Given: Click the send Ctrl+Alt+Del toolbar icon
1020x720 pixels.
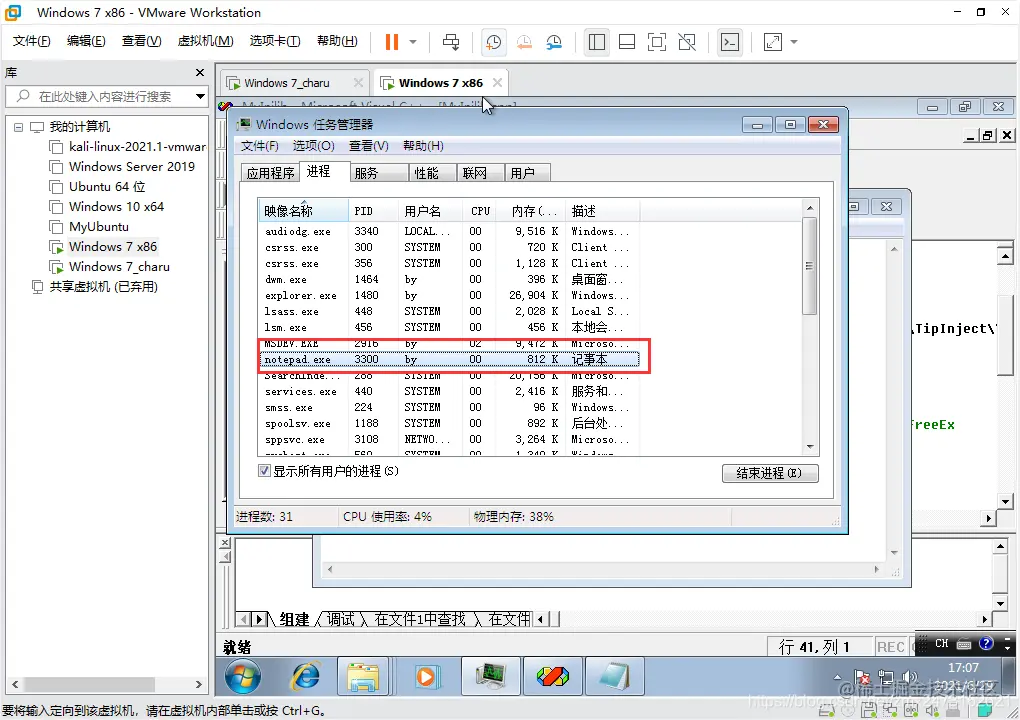Looking at the screenshot, I should tap(451, 42).
